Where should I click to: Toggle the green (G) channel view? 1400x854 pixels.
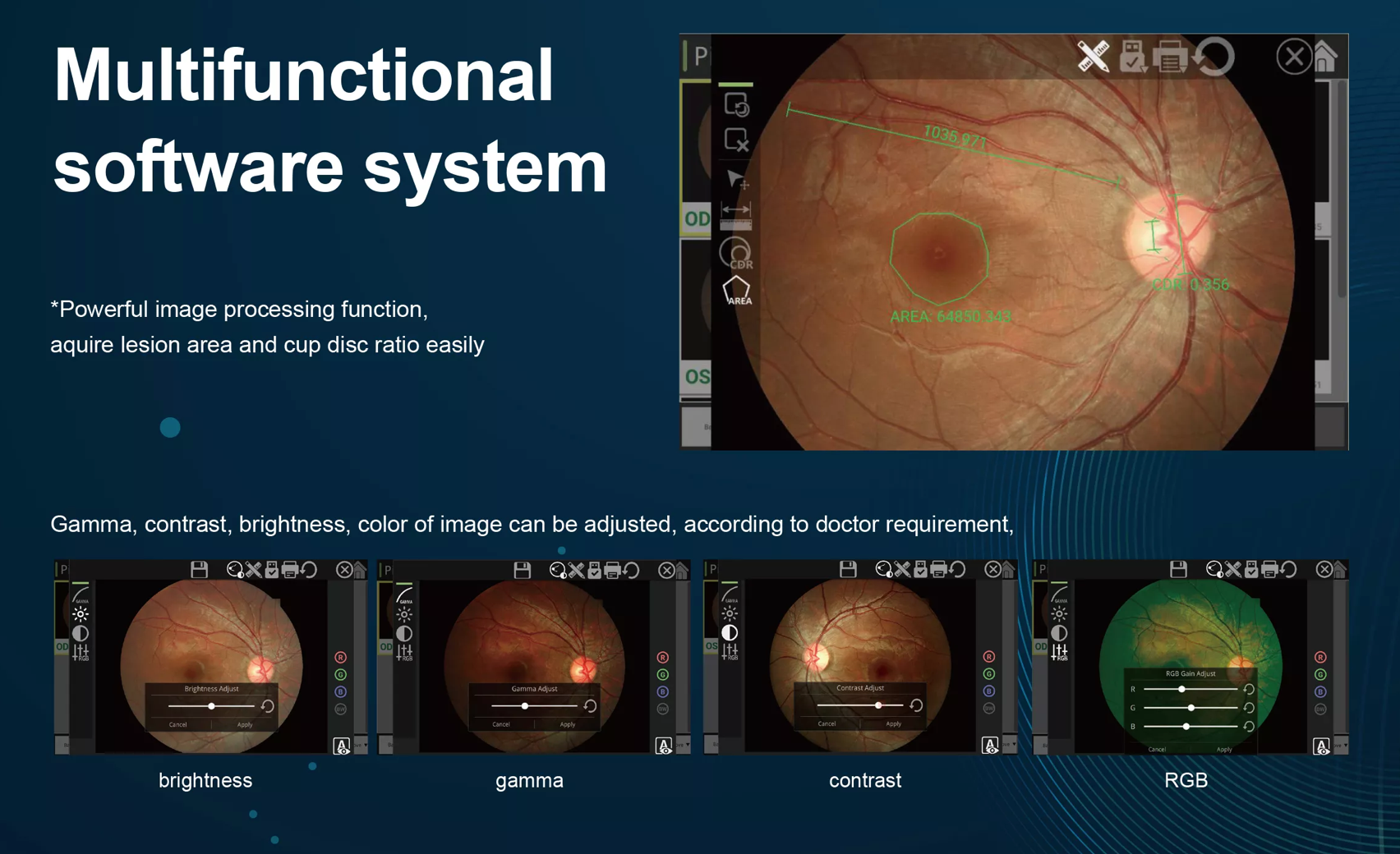tap(341, 675)
